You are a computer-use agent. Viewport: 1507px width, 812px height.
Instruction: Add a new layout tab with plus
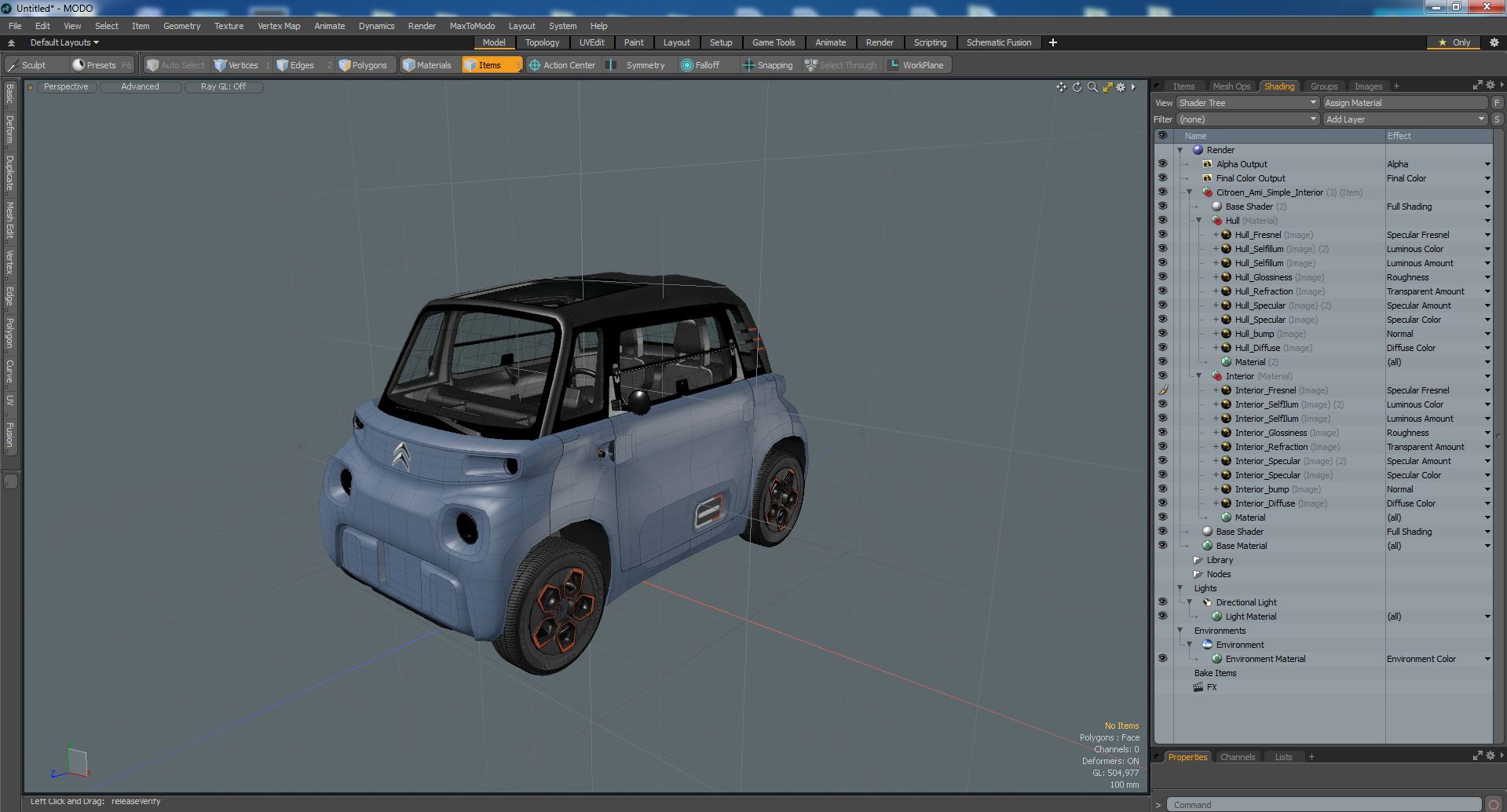(x=1053, y=42)
